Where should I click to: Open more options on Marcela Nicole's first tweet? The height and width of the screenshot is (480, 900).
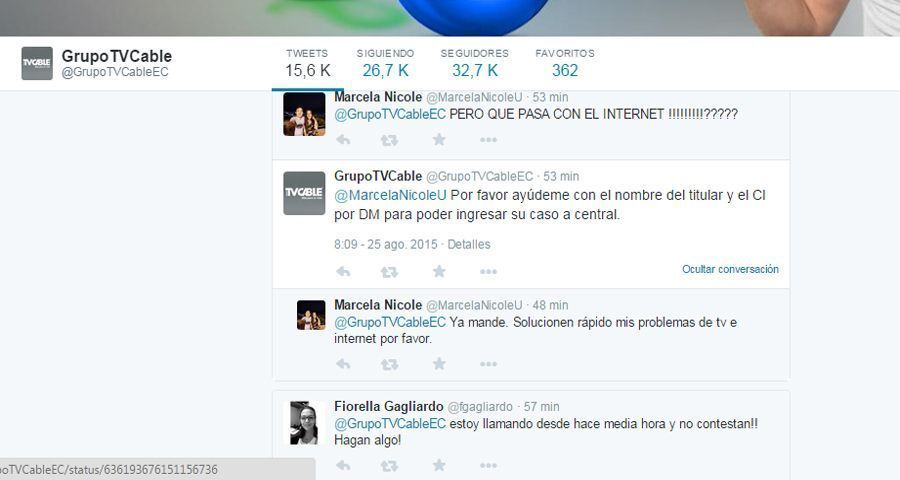(487, 140)
